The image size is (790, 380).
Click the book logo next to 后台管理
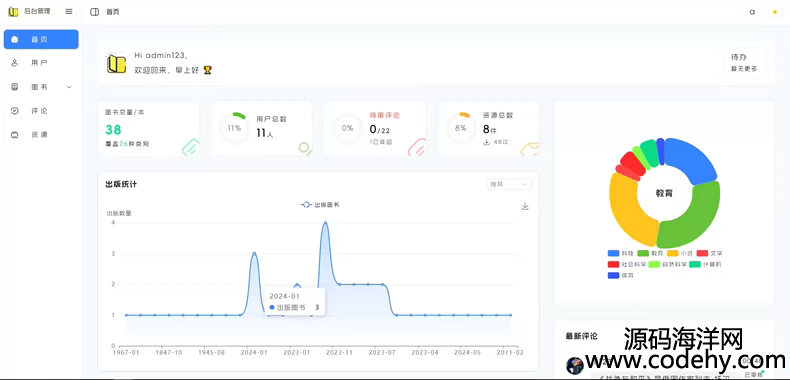pyautogui.click(x=13, y=12)
